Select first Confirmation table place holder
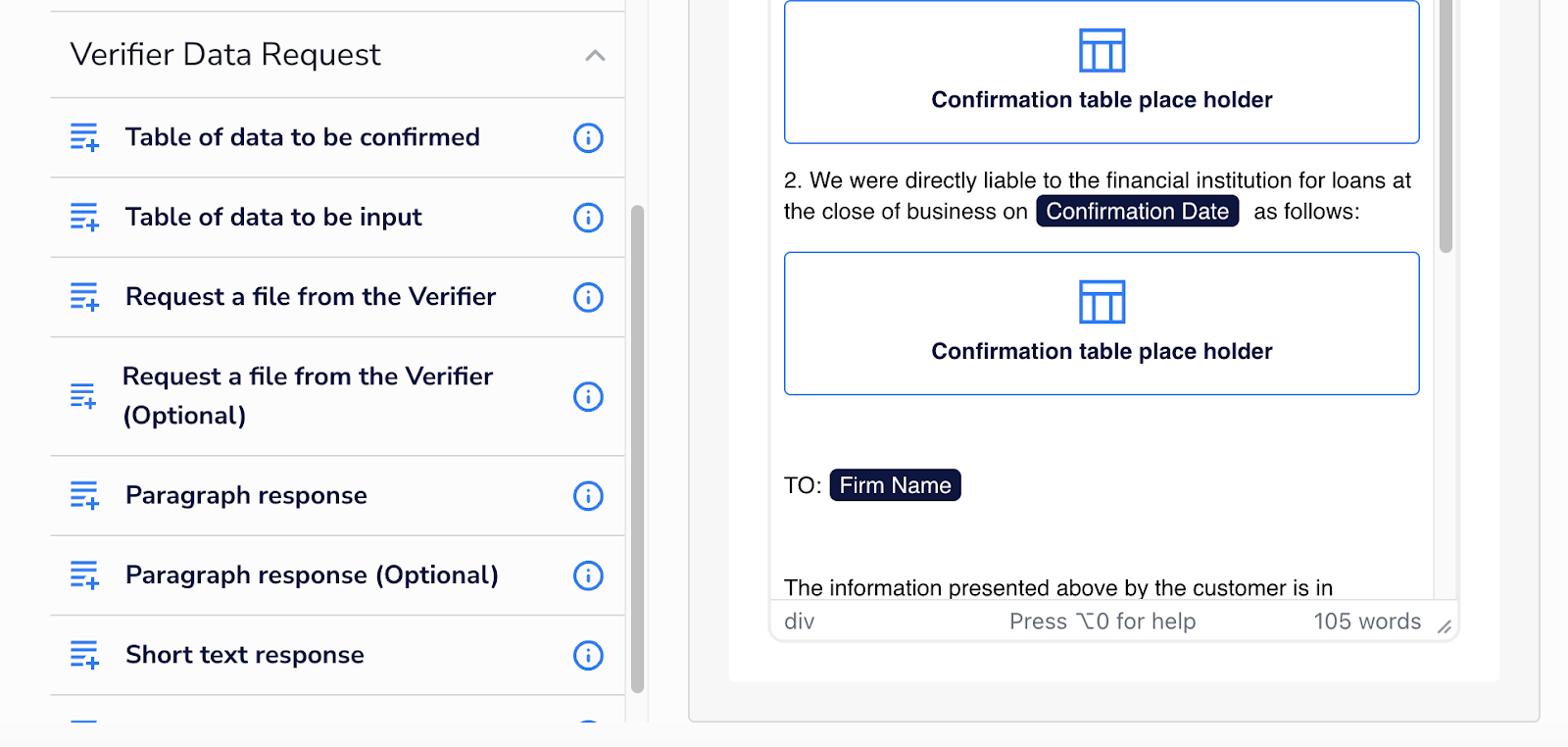 [x=1102, y=72]
